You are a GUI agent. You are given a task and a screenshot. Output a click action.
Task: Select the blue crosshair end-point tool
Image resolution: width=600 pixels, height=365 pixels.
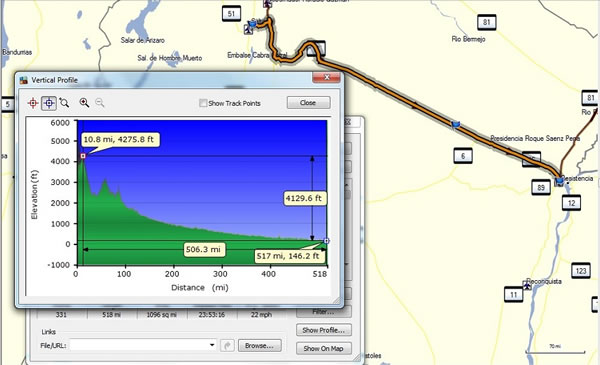pyautogui.click(x=49, y=103)
